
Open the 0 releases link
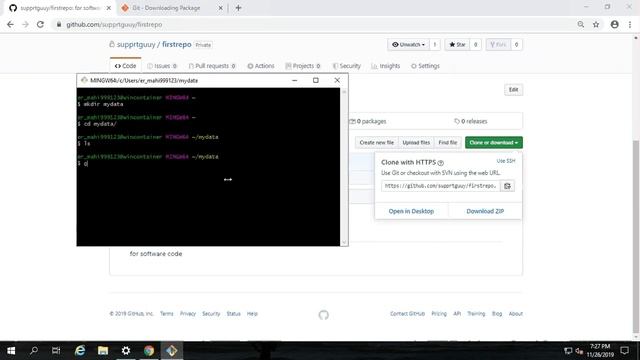471,121
